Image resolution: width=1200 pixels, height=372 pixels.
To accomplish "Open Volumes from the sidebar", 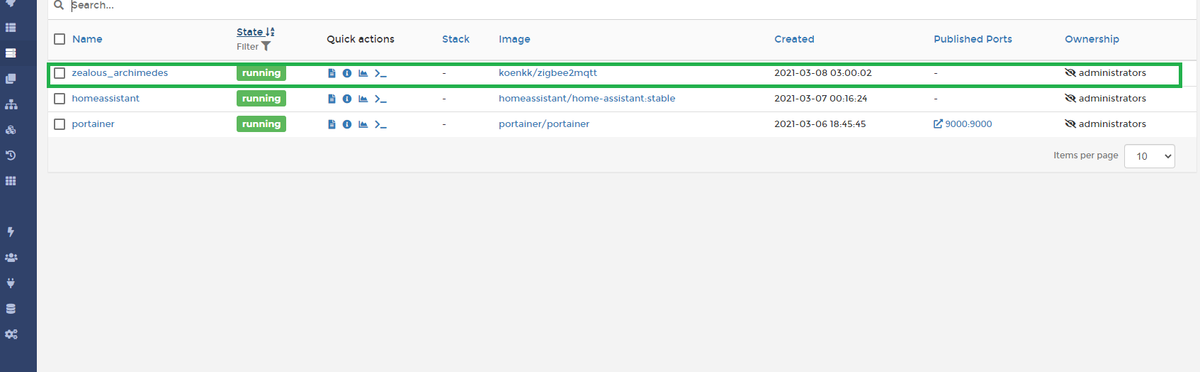I will (x=11, y=130).
